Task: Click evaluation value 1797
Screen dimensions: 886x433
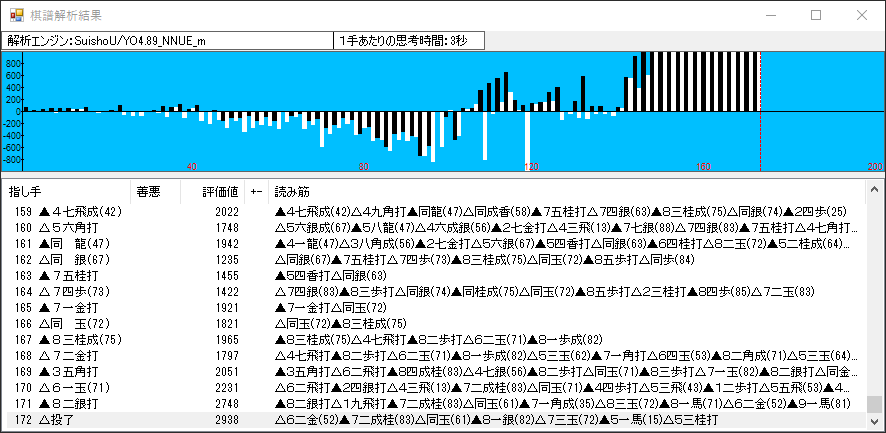Action: click(227, 356)
